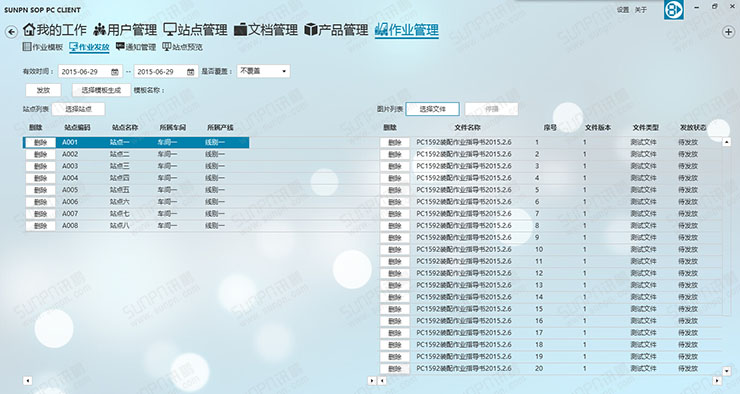Click the 选择文件 button
Screen dimensions: 740x394
click(x=432, y=109)
